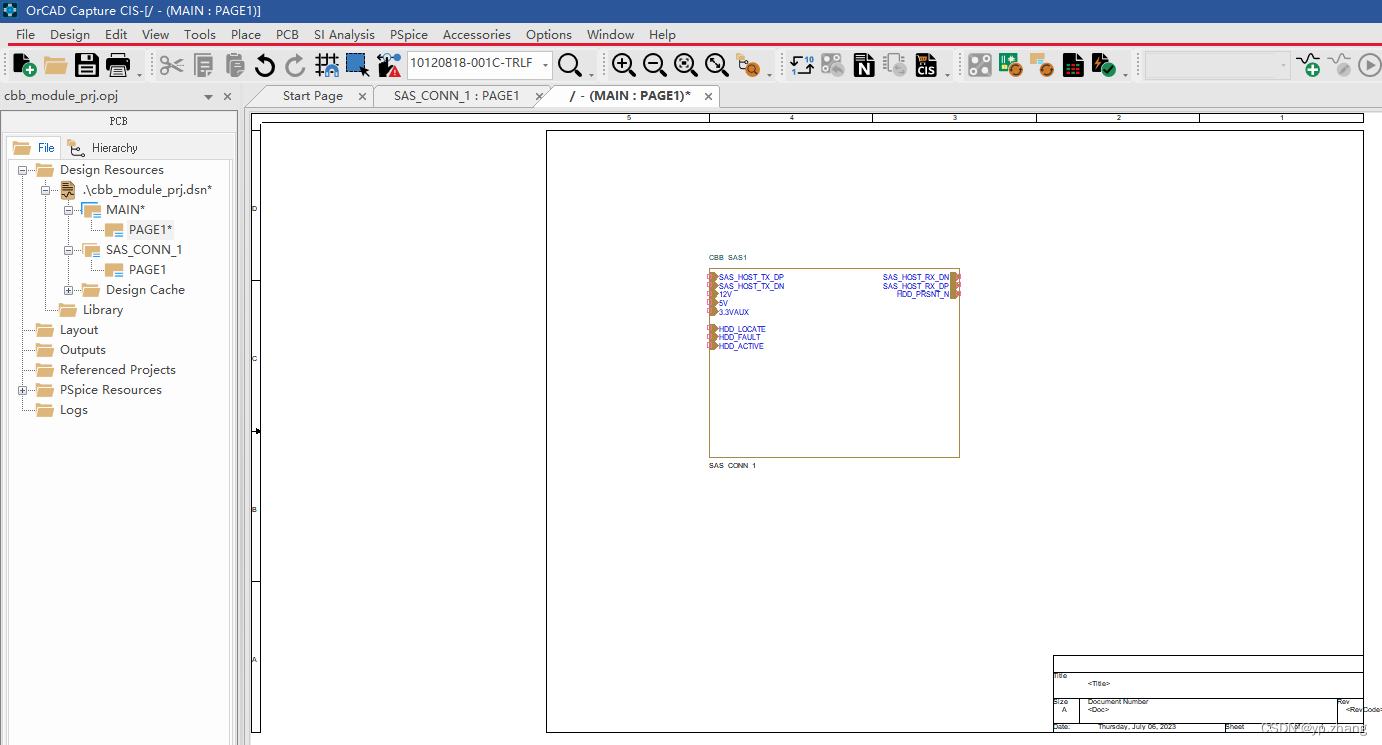This screenshot has width=1382, height=745.
Task: Toggle the Snap to grid icon
Action: [327, 66]
